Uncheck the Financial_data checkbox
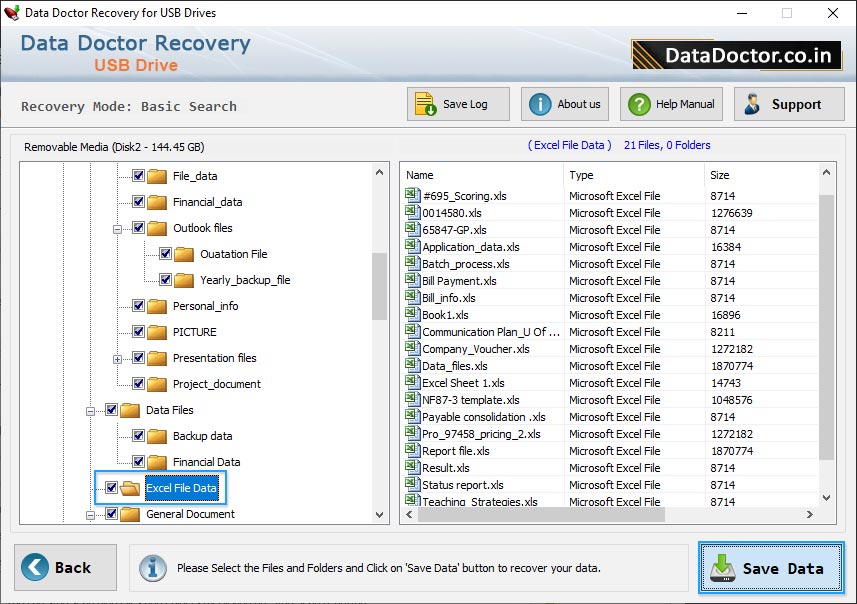 [x=139, y=202]
